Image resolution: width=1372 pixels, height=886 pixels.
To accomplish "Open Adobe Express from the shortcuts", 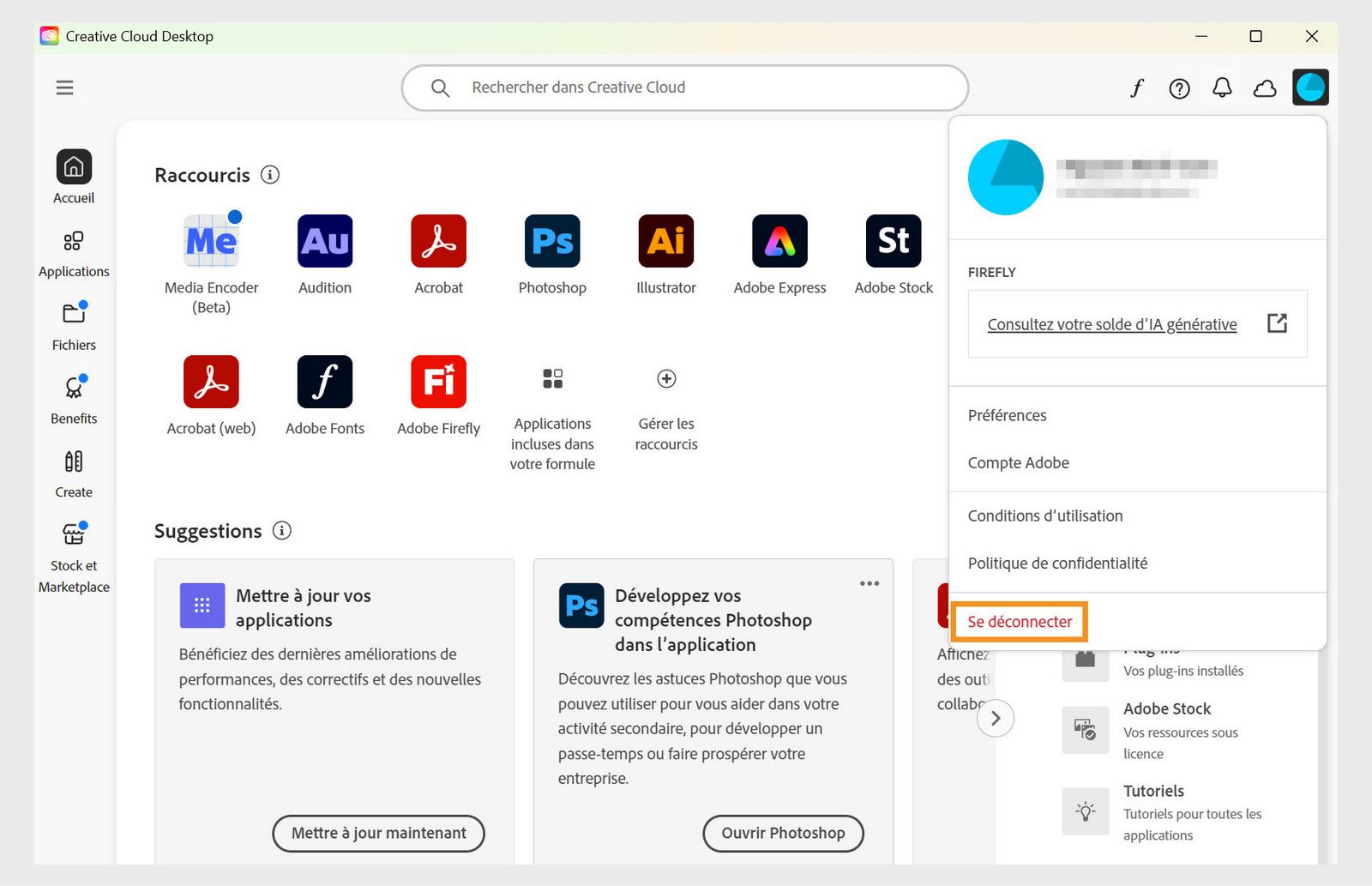I will 779,243.
